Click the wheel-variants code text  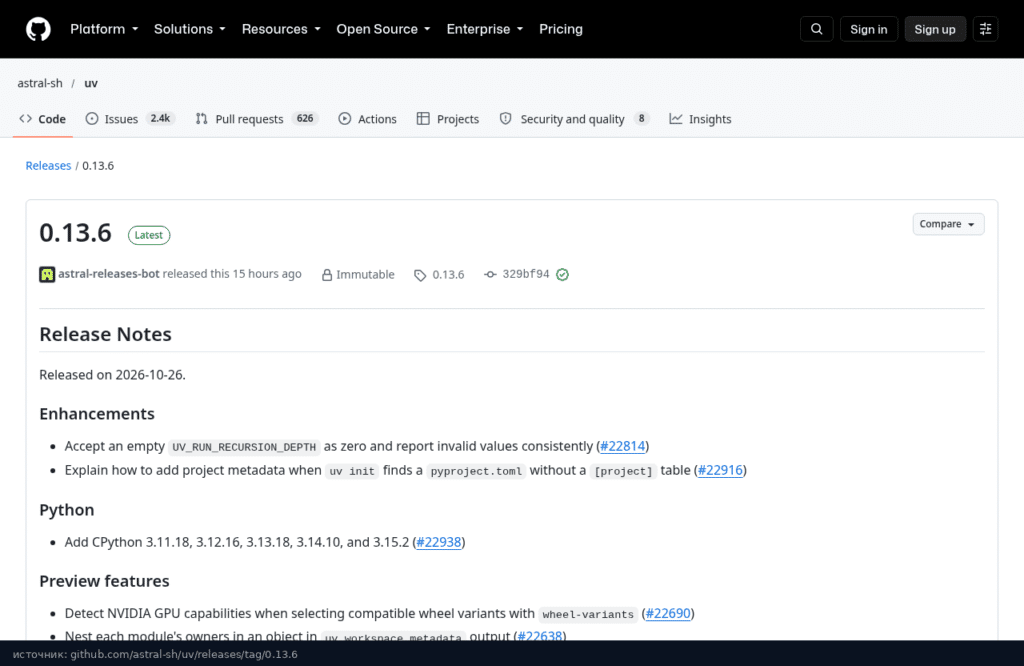588,614
